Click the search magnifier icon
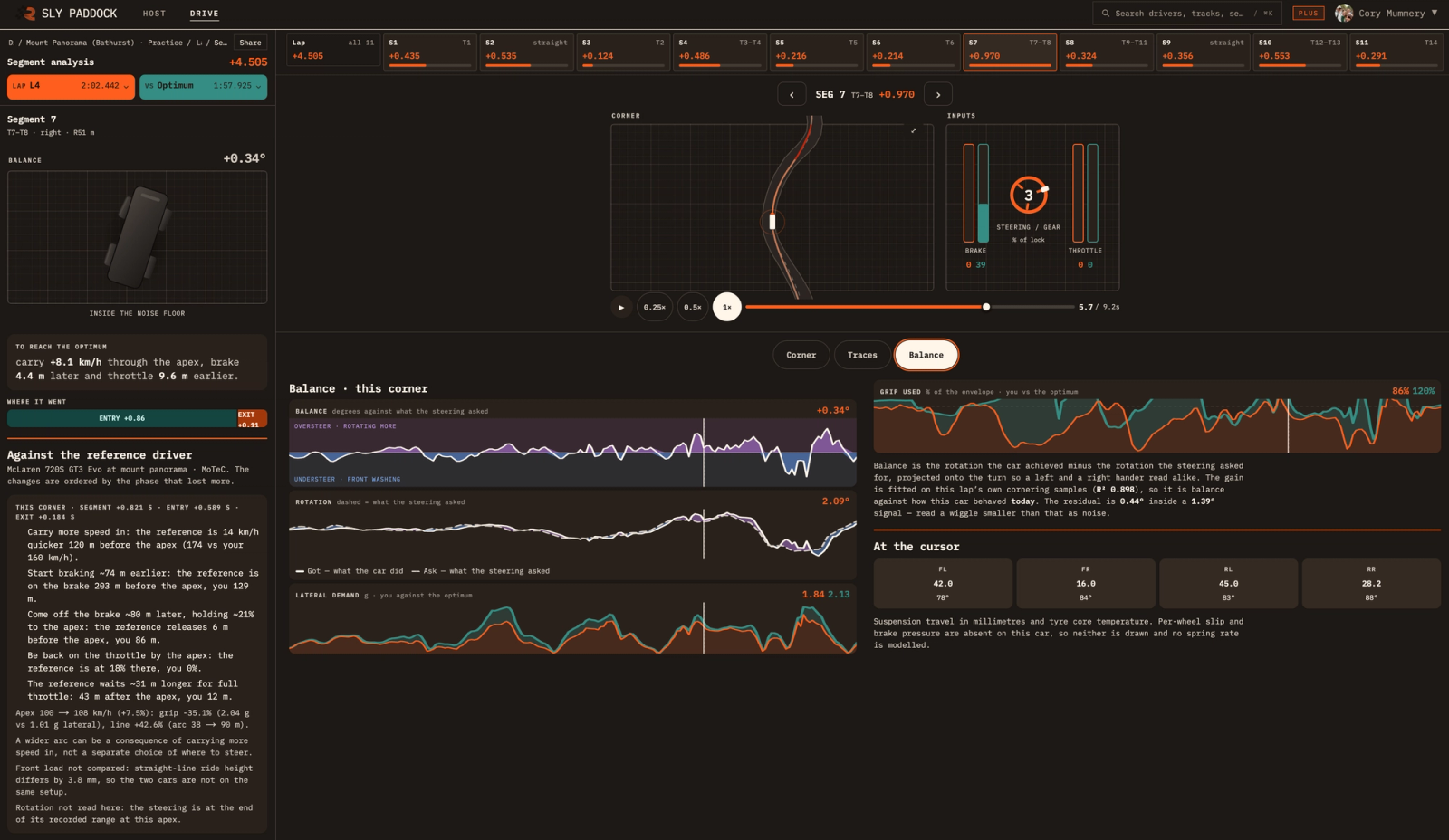The width and height of the screenshot is (1449, 840). click(x=1106, y=14)
